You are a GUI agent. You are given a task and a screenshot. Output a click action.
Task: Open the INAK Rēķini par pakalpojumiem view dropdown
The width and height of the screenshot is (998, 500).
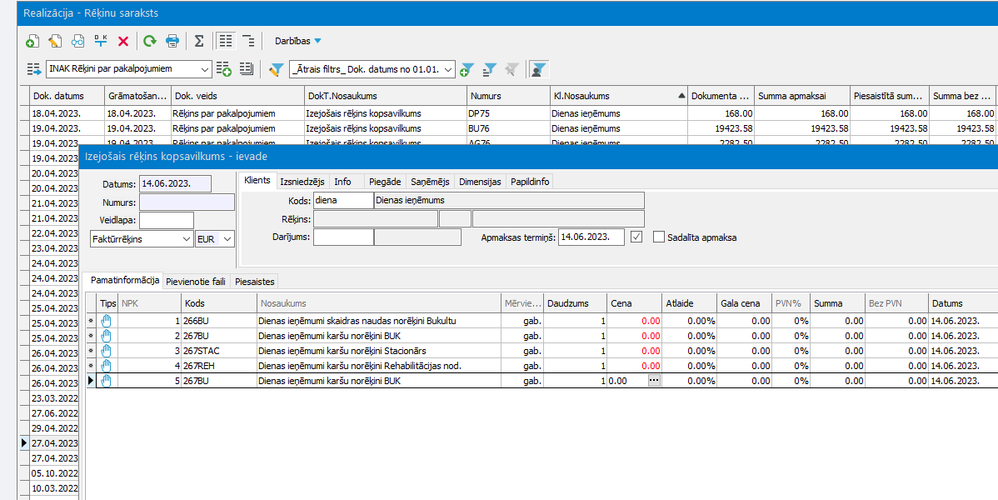pos(205,69)
